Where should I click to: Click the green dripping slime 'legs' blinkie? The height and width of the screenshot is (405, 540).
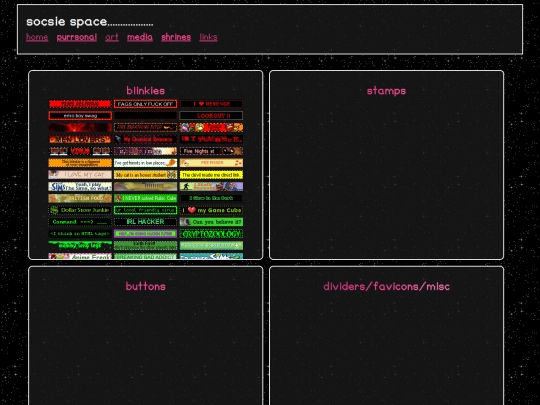pos(80,246)
